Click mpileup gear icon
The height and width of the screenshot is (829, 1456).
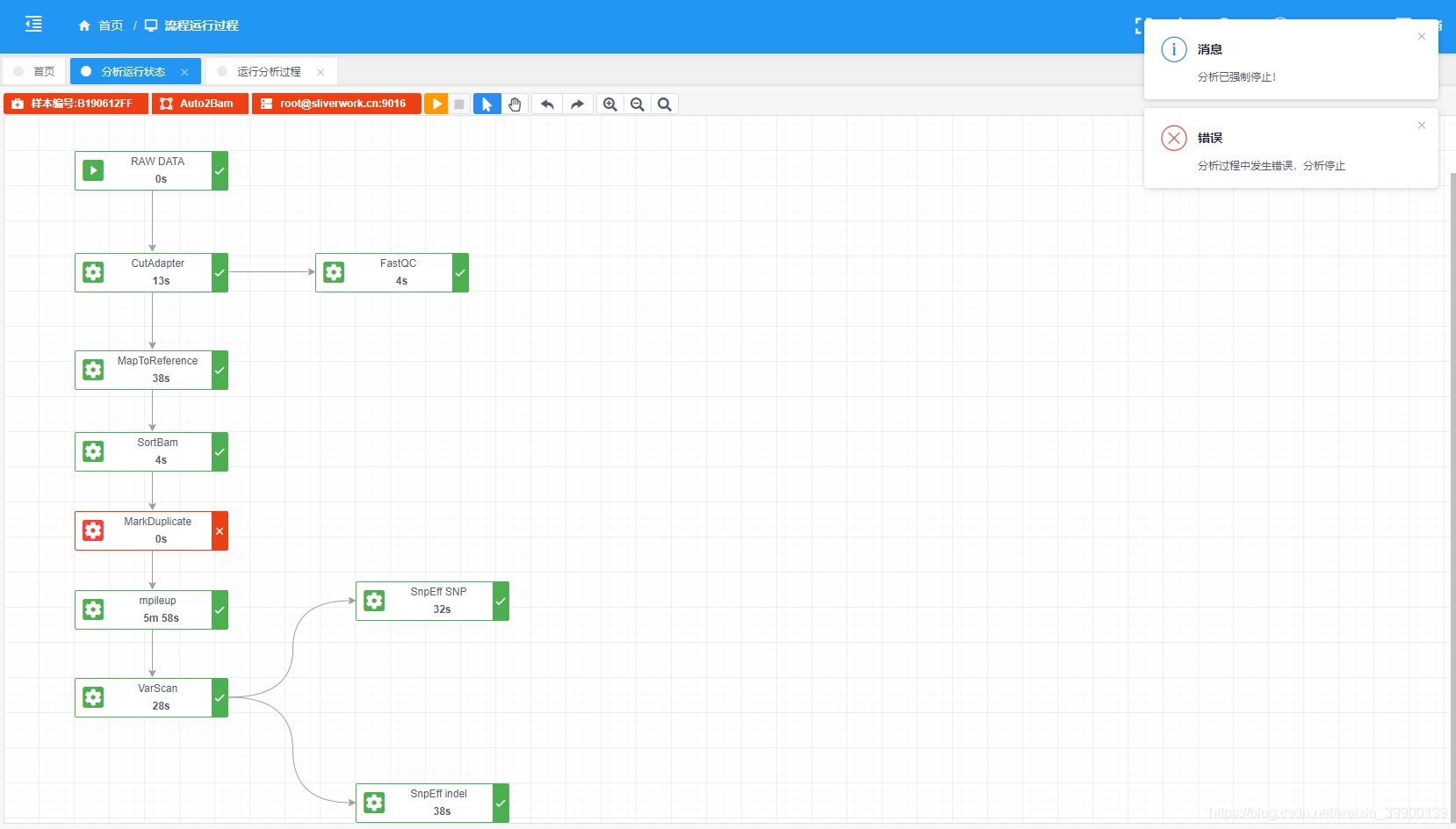click(93, 609)
